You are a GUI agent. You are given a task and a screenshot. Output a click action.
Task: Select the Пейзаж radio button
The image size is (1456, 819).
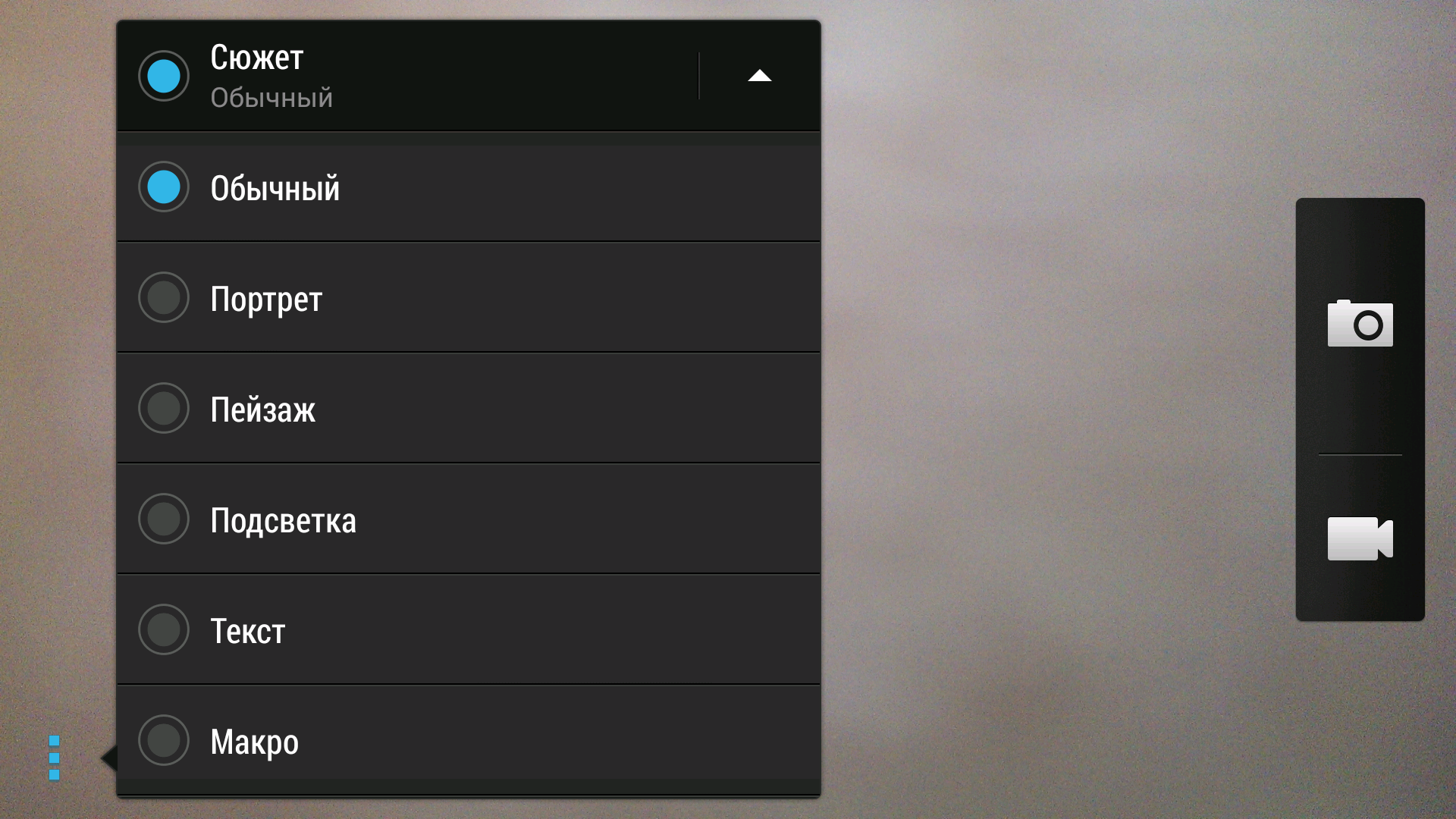tap(164, 408)
